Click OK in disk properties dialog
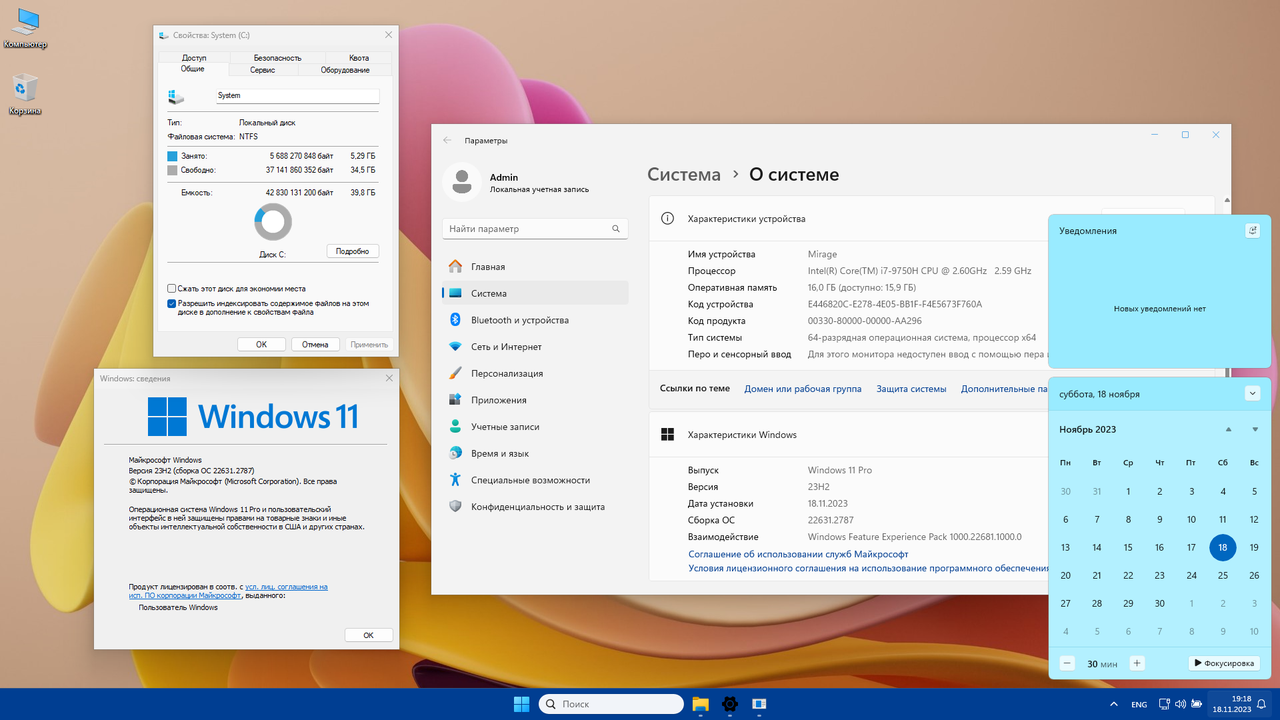Image resolution: width=1280 pixels, height=720 pixels. click(x=261, y=344)
